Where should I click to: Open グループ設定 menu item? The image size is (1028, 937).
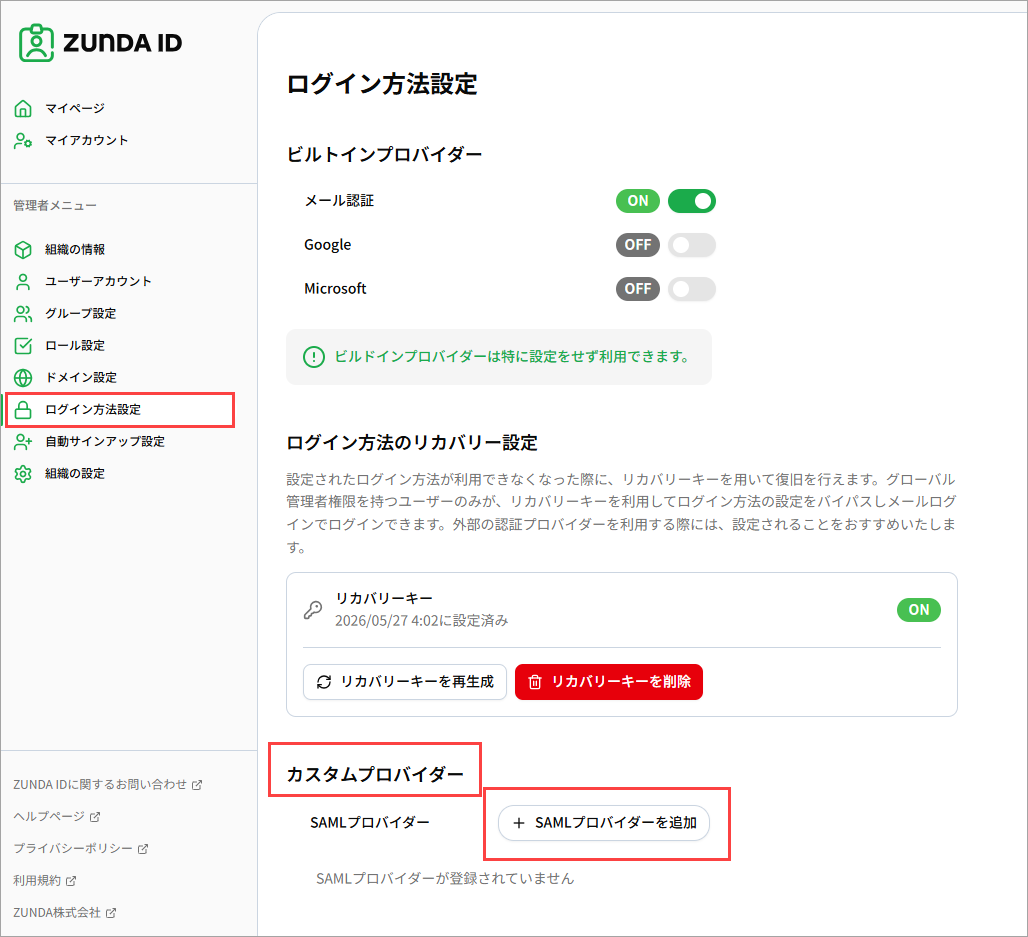(x=81, y=314)
